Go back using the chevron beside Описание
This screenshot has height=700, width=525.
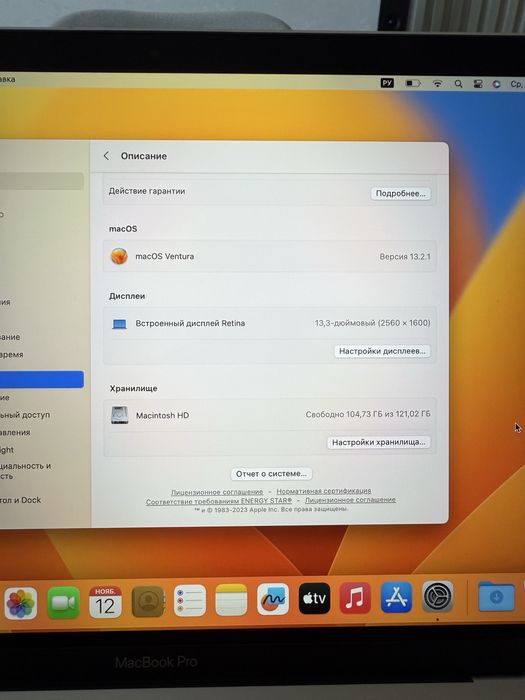click(x=106, y=156)
